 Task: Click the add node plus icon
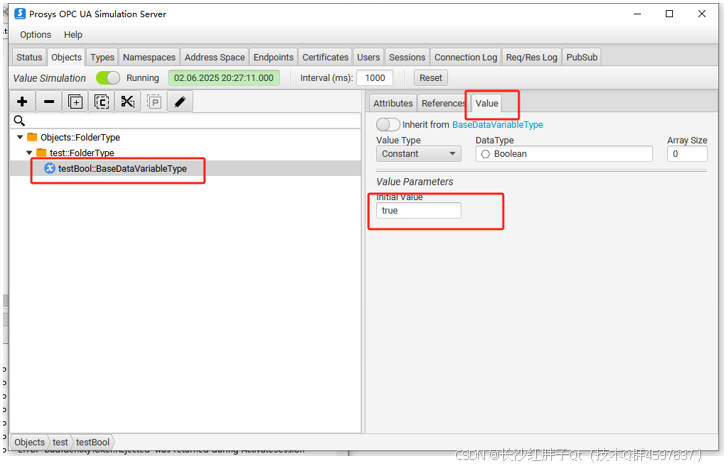pos(22,102)
